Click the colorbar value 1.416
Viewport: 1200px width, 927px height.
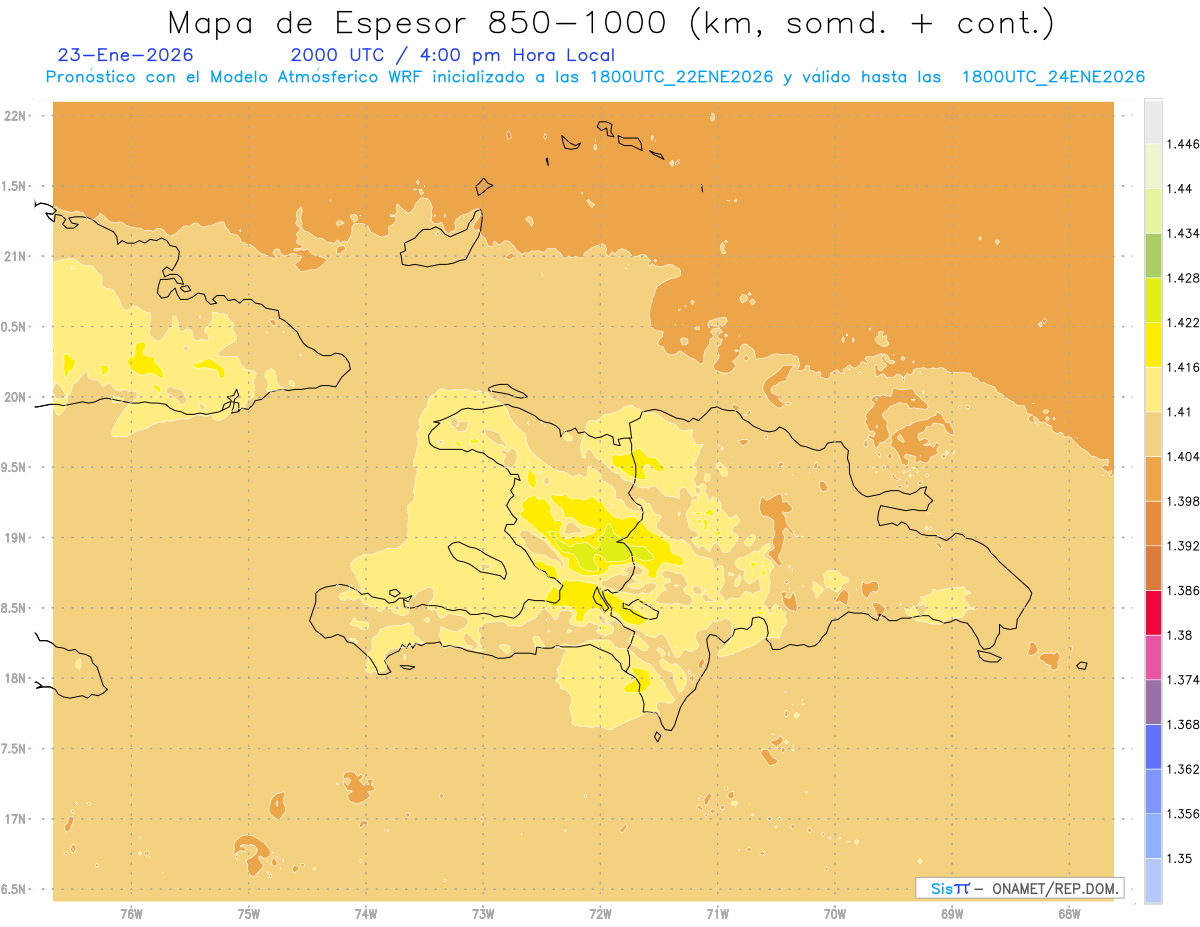tap(1183, 367)
